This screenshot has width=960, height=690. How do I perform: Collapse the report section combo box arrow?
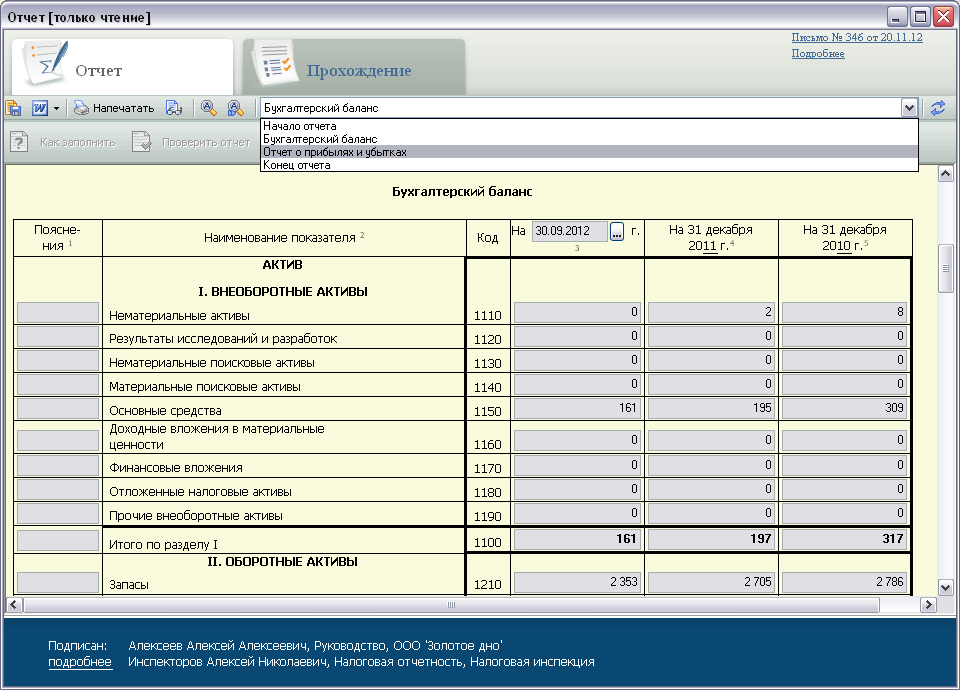908,108
